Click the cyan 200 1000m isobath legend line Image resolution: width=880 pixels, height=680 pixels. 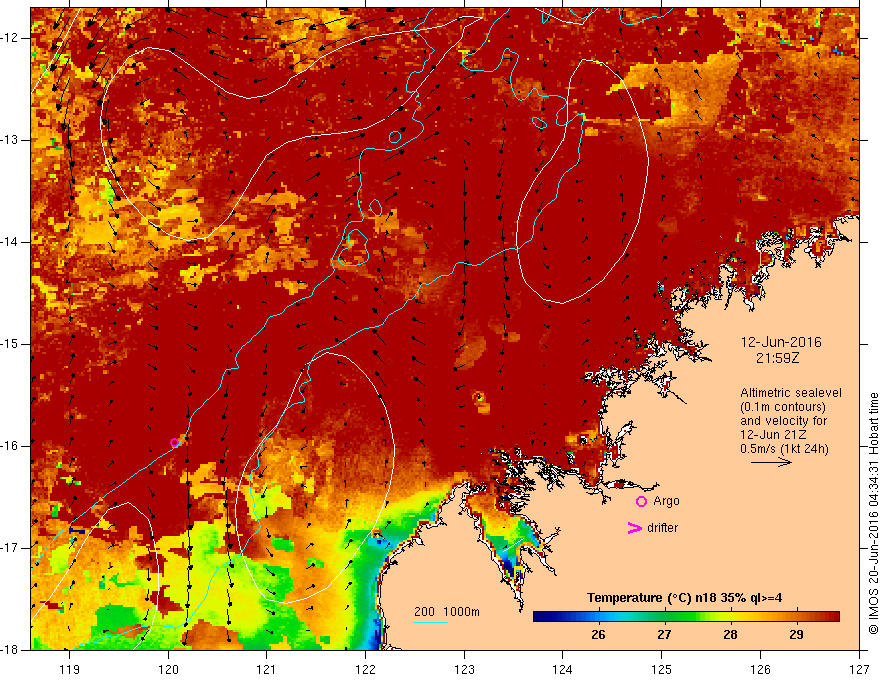[x=430, y=622]
